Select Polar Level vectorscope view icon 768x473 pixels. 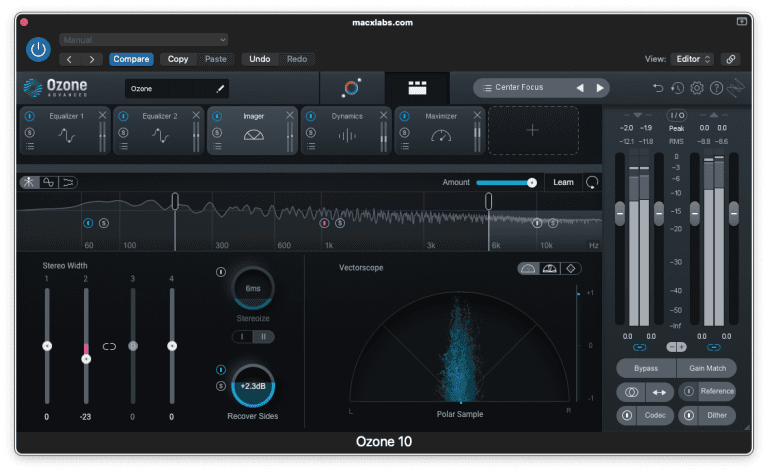(550, 268)
